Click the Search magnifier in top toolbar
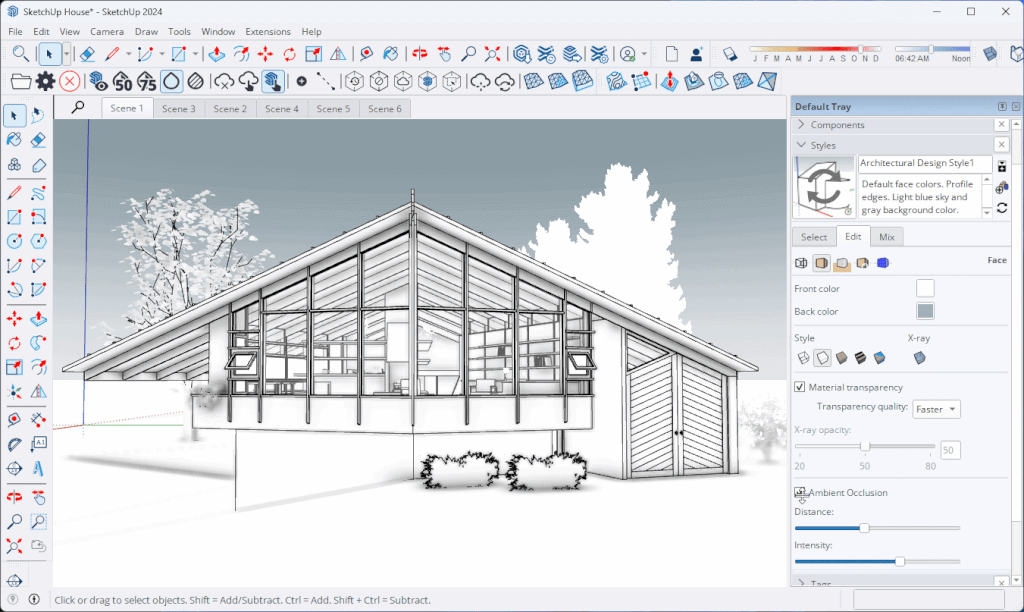 (x=20, y=54)
